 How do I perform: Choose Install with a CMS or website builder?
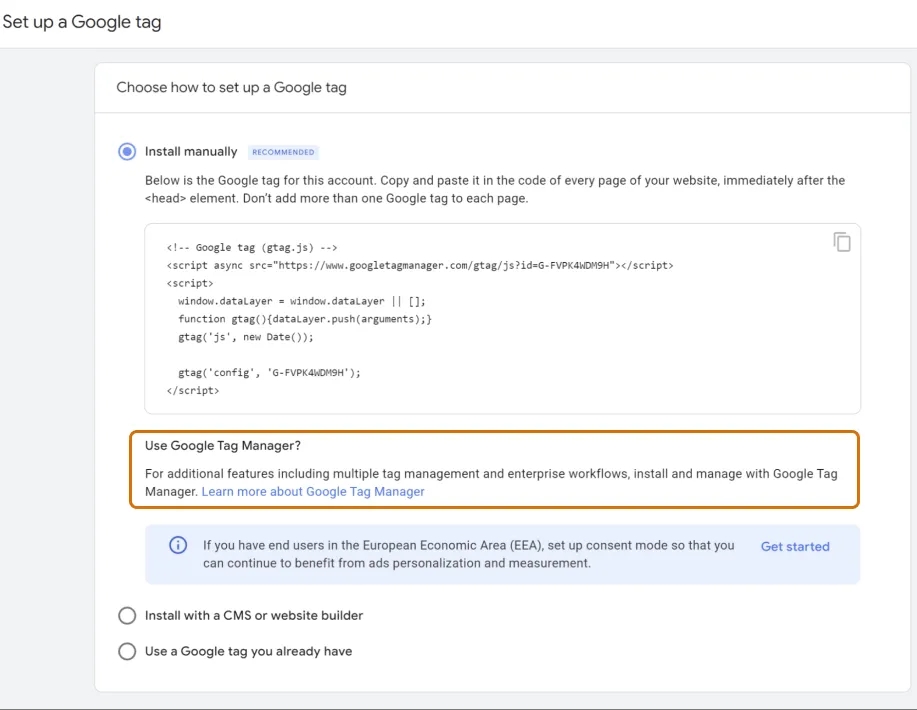click(x=127, y=615)
